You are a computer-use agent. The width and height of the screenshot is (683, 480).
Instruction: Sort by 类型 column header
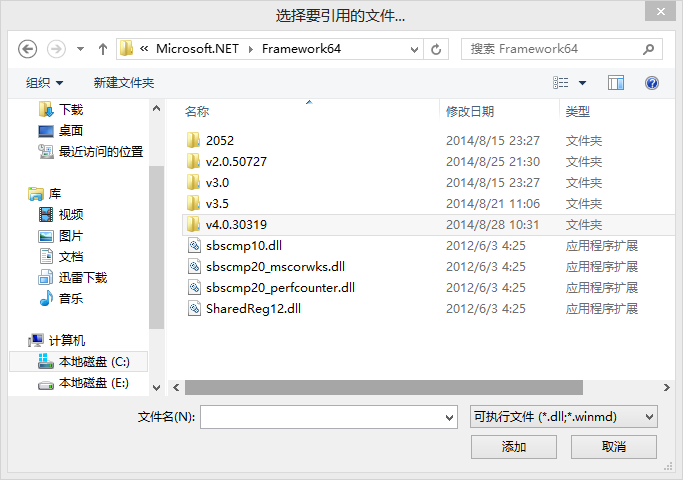pos(578,112)
